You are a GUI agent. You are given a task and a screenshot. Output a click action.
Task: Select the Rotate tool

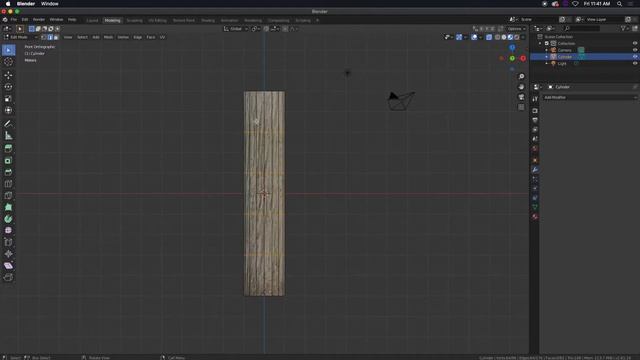pyautogui.click(x=9, y=87)
